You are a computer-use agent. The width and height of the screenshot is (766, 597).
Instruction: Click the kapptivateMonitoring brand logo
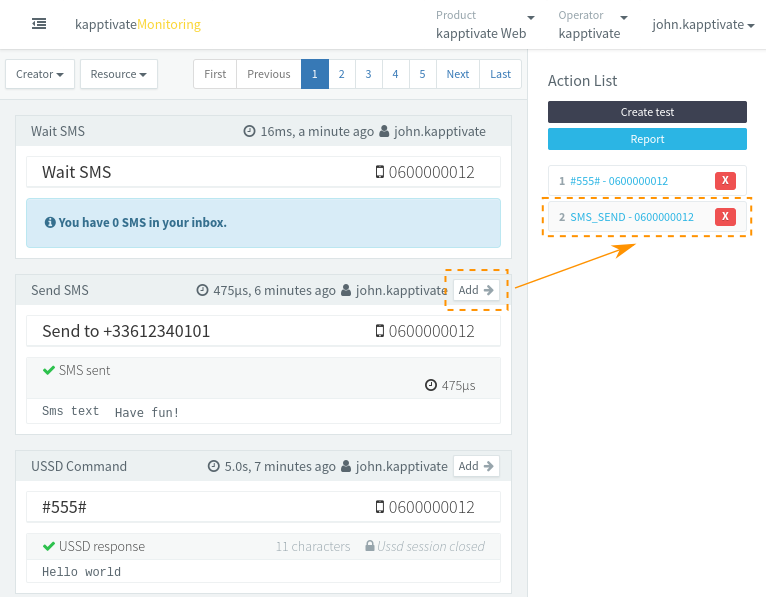pyautogui.click(x=137, y=24)
